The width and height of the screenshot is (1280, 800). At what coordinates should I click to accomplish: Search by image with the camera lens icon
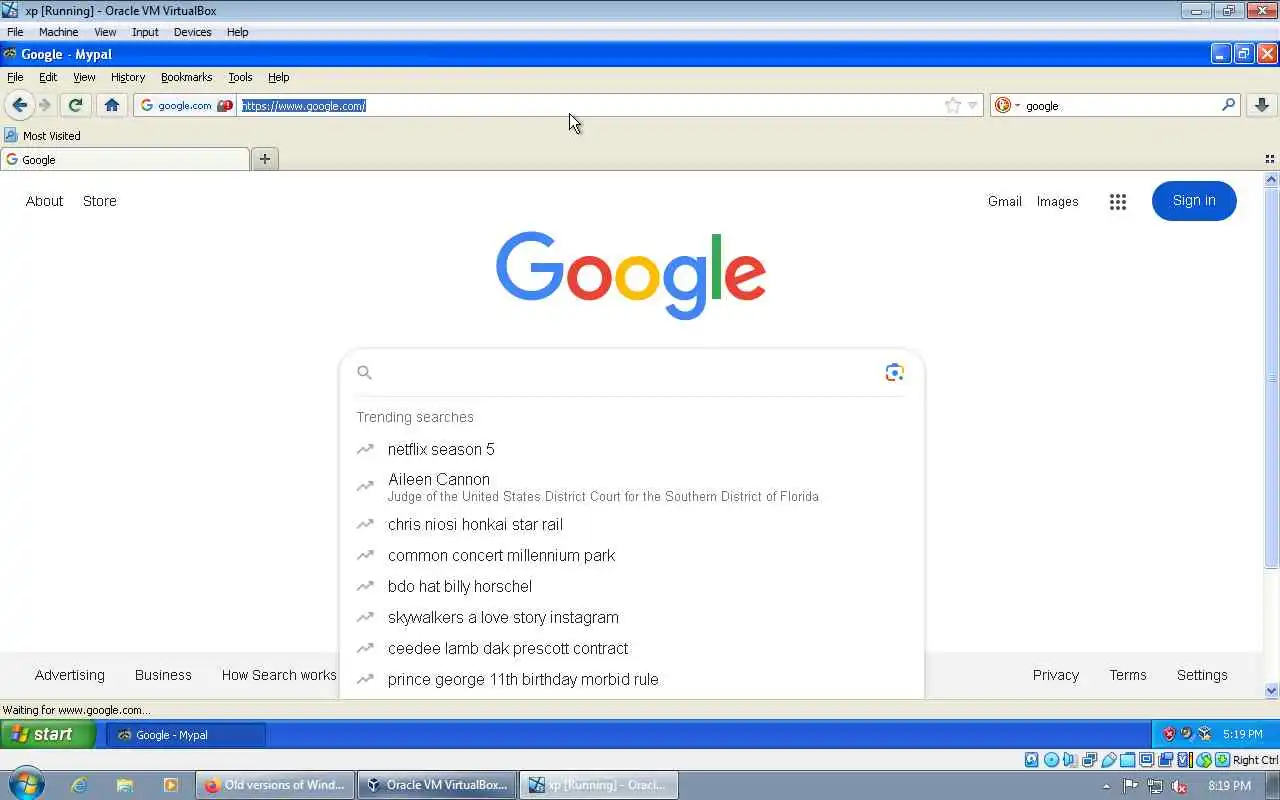[894, 372]
